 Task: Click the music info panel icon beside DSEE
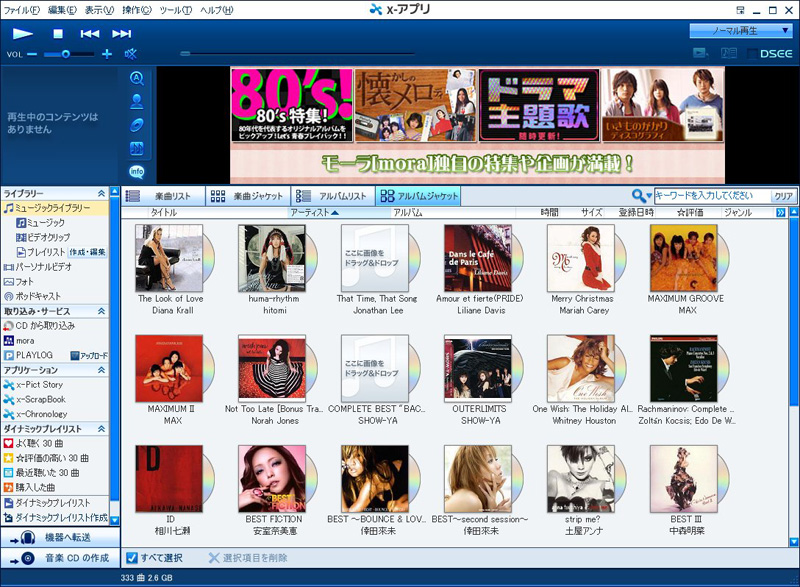tap(729, 53)
